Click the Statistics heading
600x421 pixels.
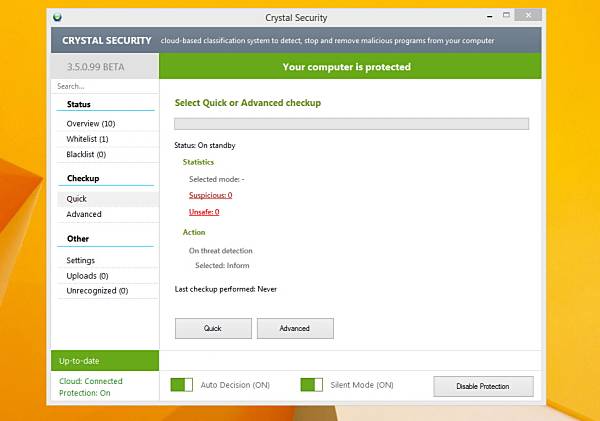pyautogui.click(x=198, y=162)
